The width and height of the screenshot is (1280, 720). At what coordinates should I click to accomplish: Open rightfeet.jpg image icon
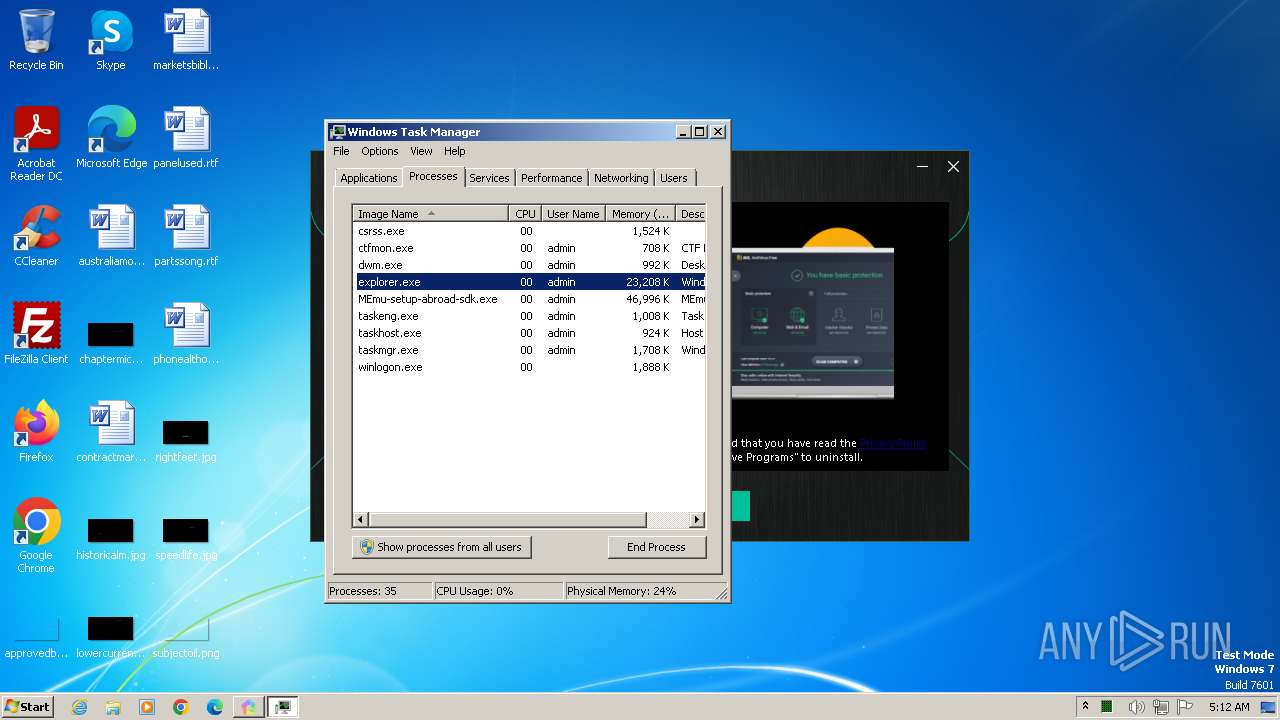(x=186, y=440)
